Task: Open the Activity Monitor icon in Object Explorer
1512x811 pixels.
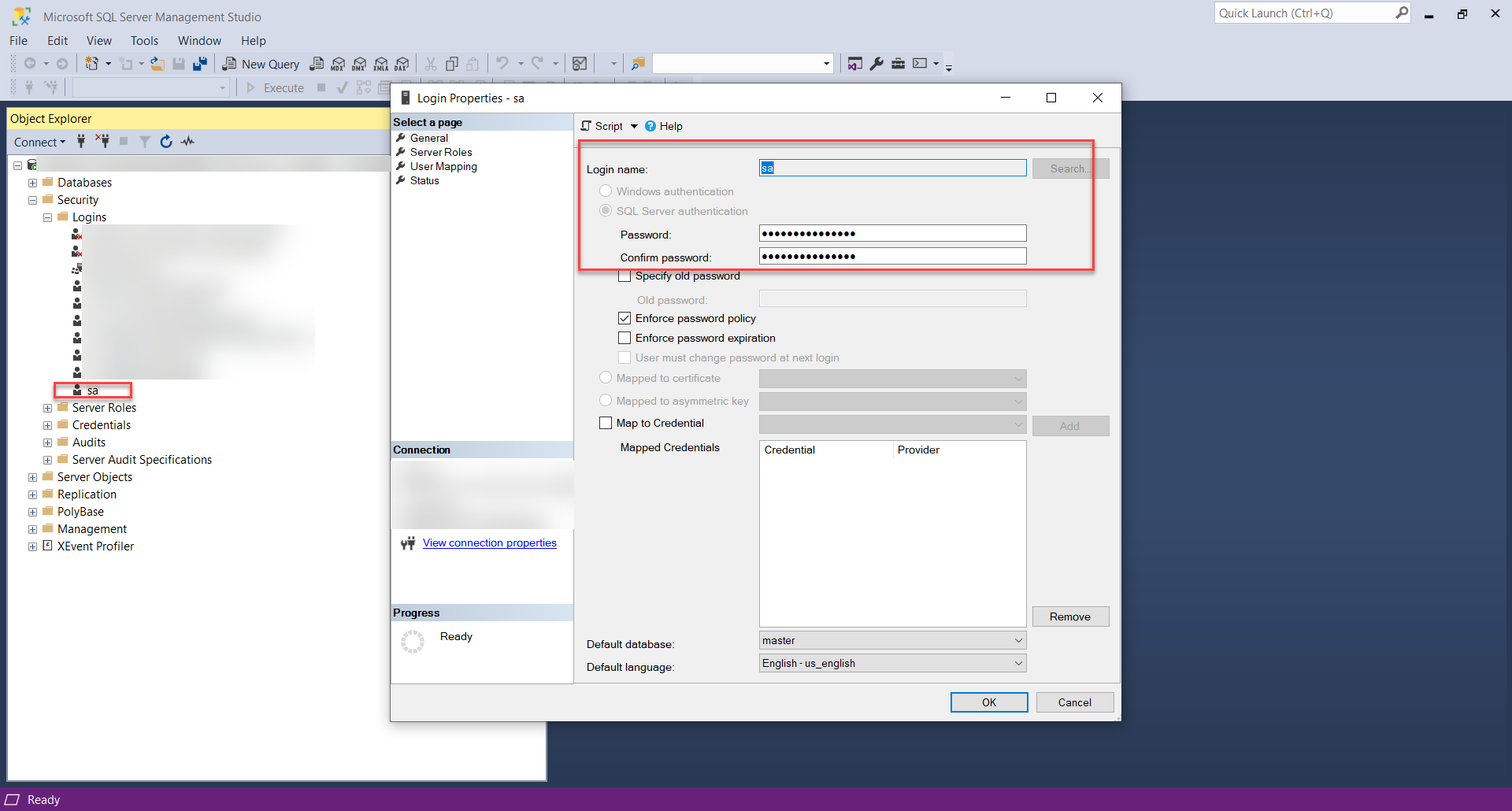Action: (187, 142)
